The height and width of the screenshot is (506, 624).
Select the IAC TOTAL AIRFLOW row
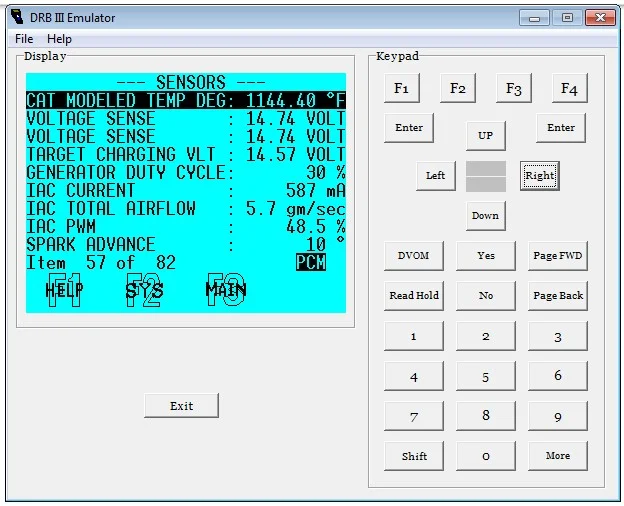[186, 209]
